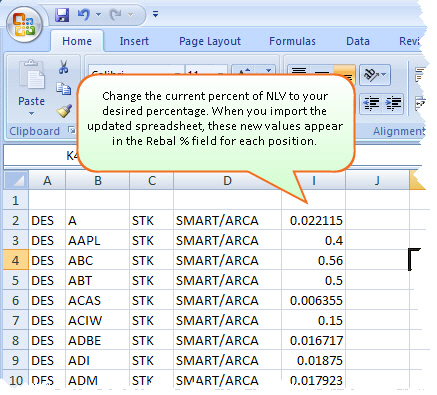Click the value 0.006355 in ACAS row
Screen dimensions: 437x395
pos(313,300)
